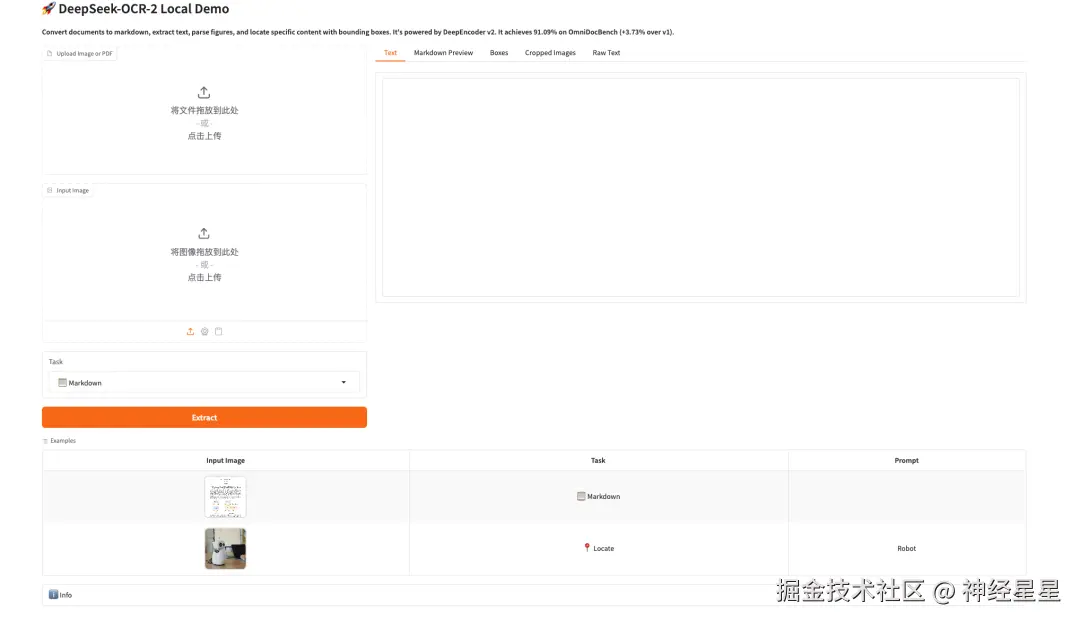
Task: Click the file icon beside Upload Image or PDF
Action: (x=50, y=53)
